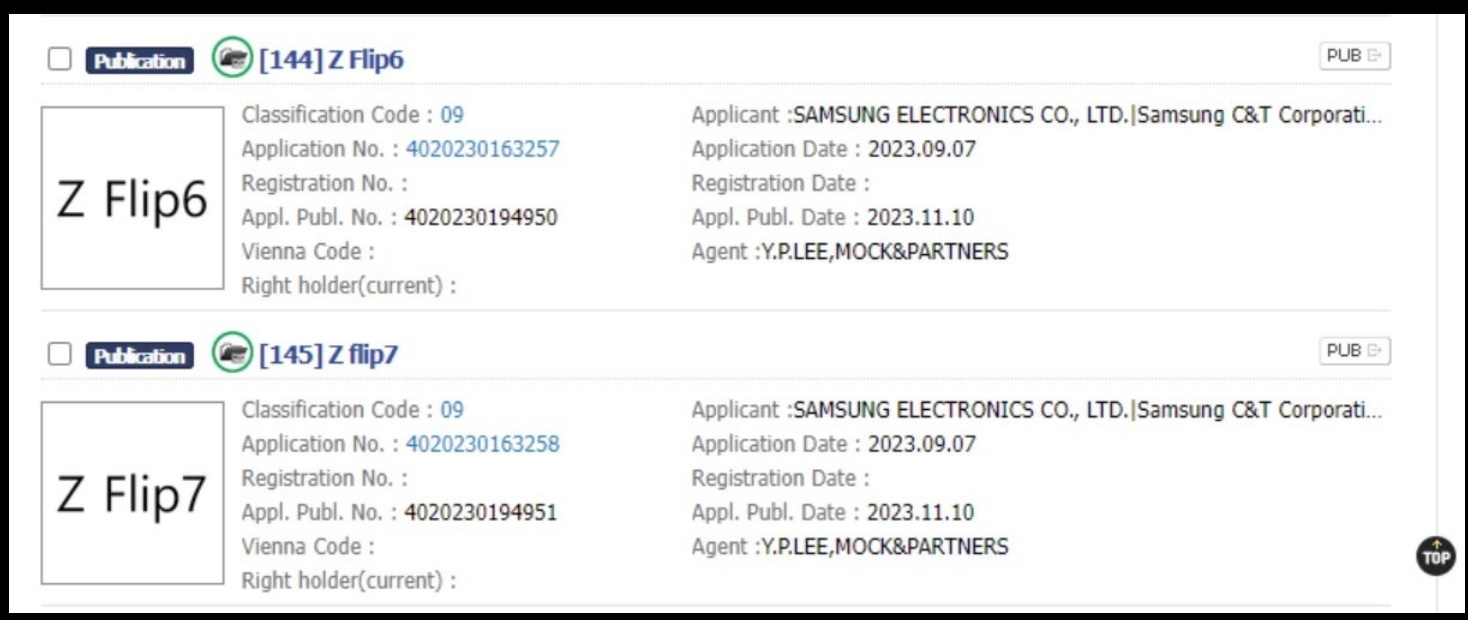Screen dimensions: 1468x620
Task: Click the truncated applicant text for Z Flip6
Action: click(x=1088, y=115)
